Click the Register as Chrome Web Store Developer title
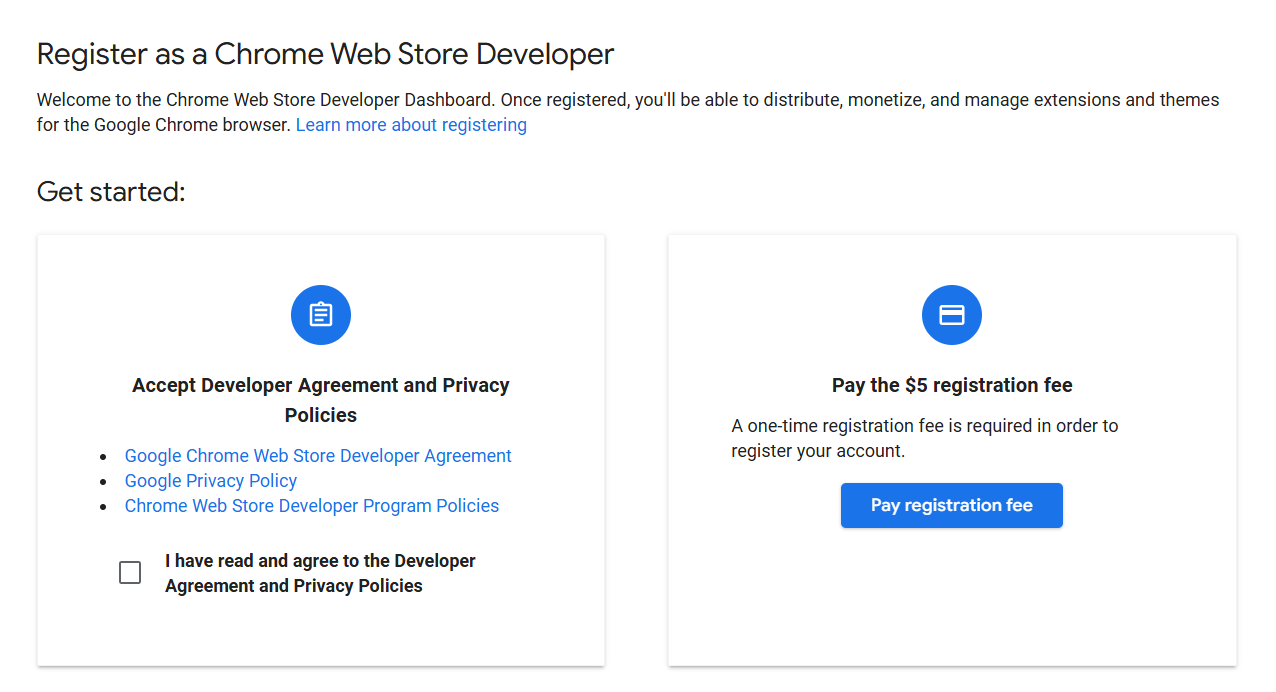The image size is (1276, 692). click(325, 54)
